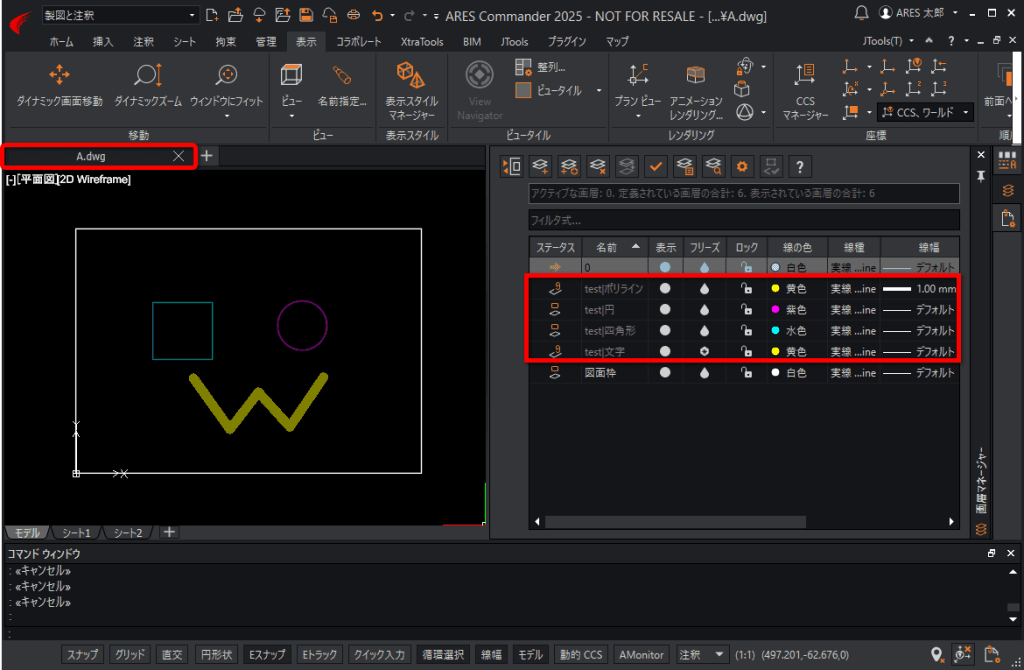Image resolution: width=1024 pixels, height=670 pixels.
Task: Click the orange checkmark activate layer icon
Action: [656, 166]
